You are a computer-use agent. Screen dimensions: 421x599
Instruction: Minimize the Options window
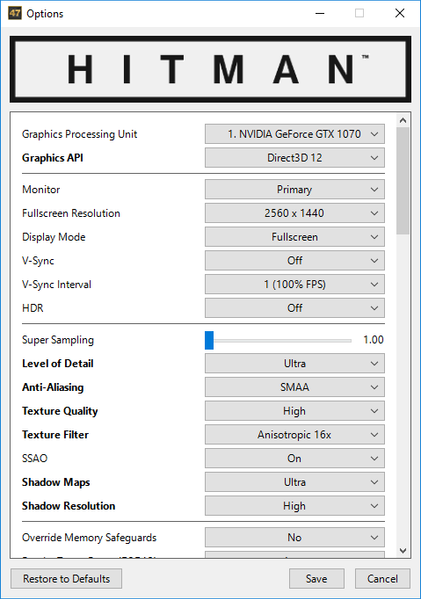pos(320,13)
